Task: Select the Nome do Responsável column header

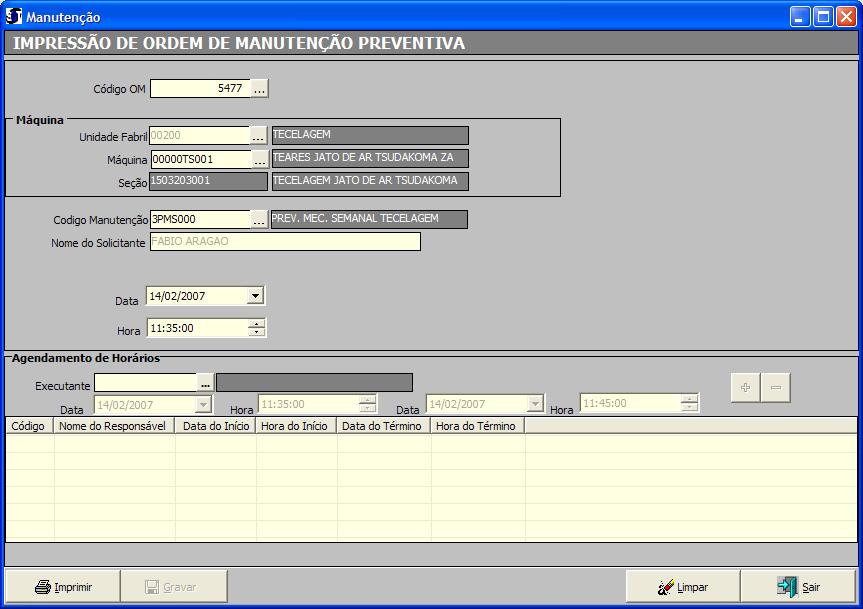Action: click(114, 426)
